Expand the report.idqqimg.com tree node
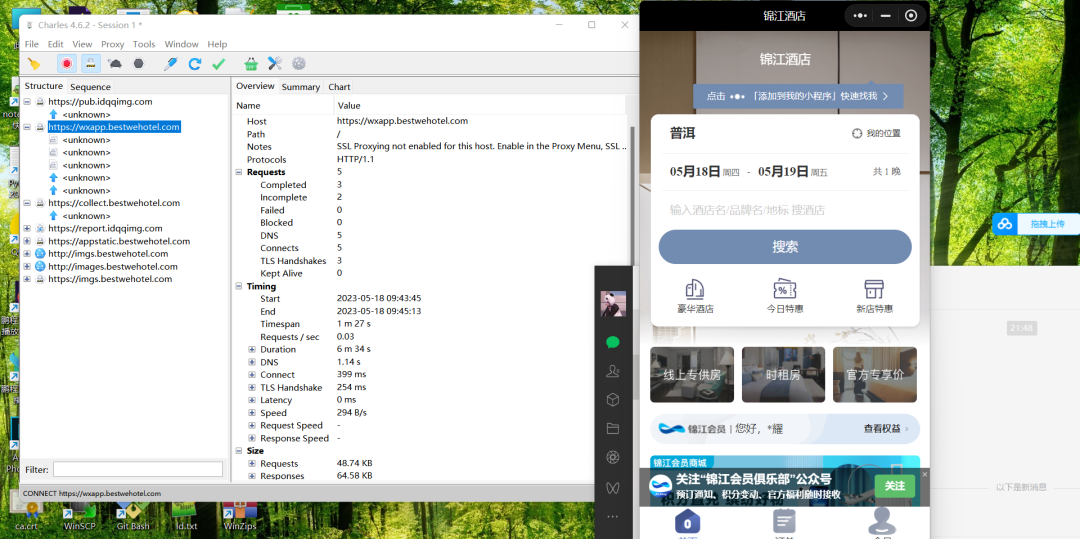Screen dimensions: 1080x539 pos(27,229)
